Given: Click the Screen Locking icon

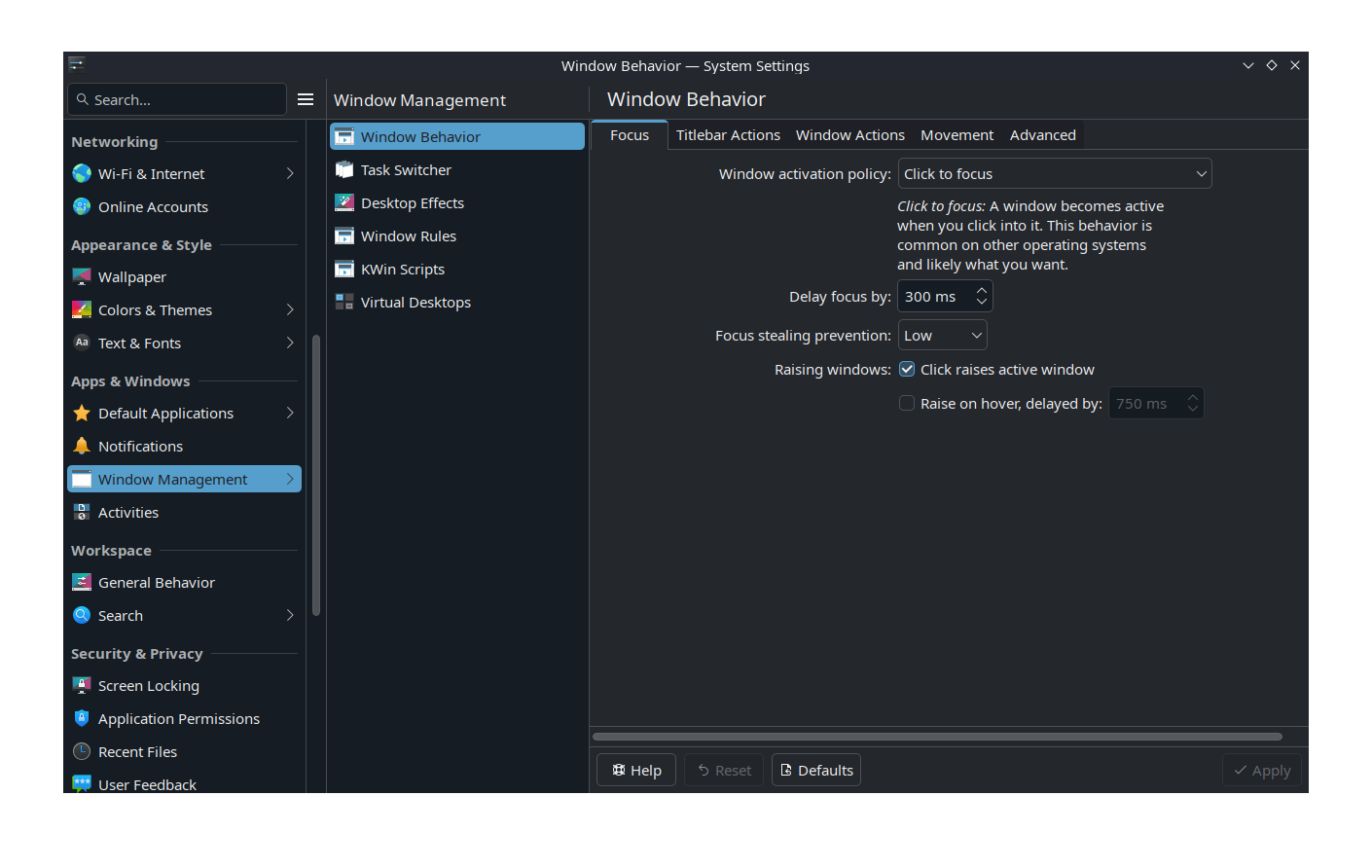Looking at the screenshot, I should point(82,686).
